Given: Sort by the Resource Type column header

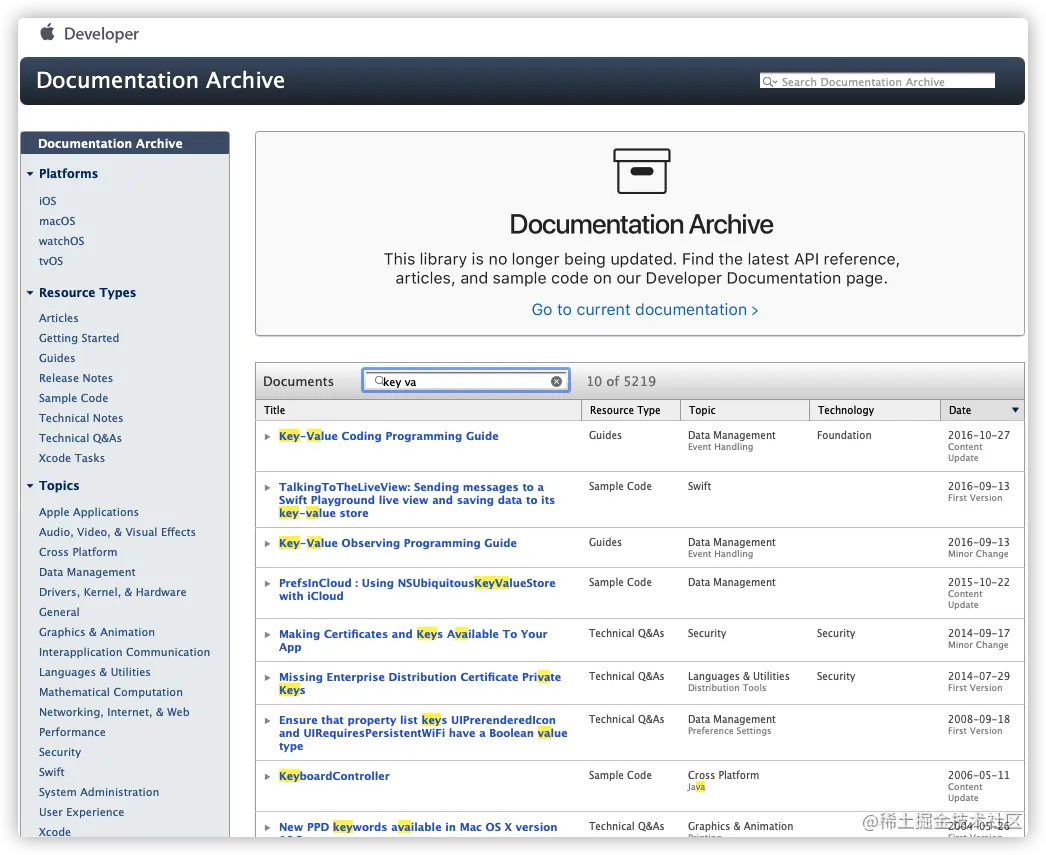Looking at the screenshot, I should pyautogui.click(x=630, y=410).
